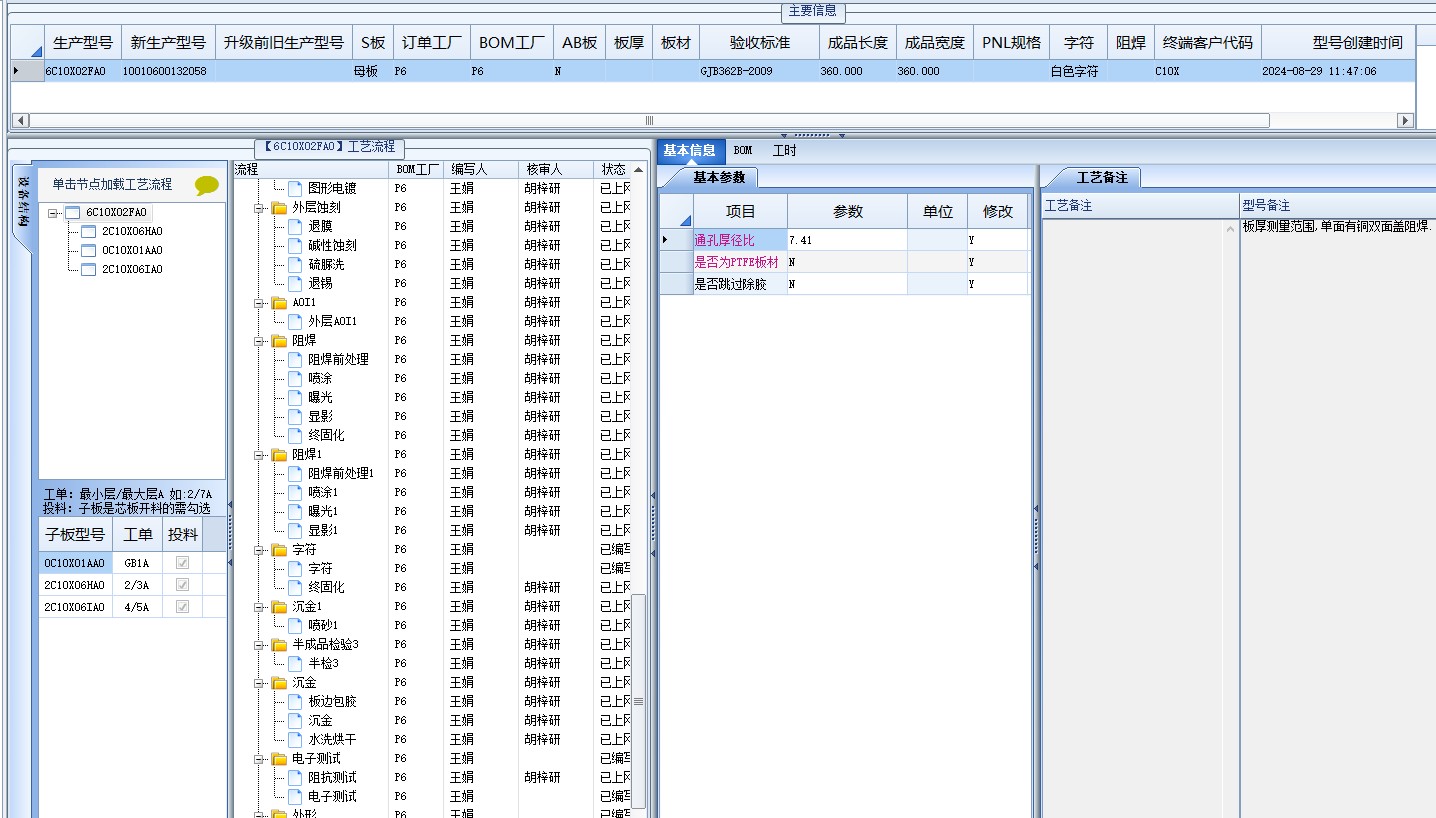Toggle 投料 checkbox for 2C10X06IA0 row

[x=182, y=607]
